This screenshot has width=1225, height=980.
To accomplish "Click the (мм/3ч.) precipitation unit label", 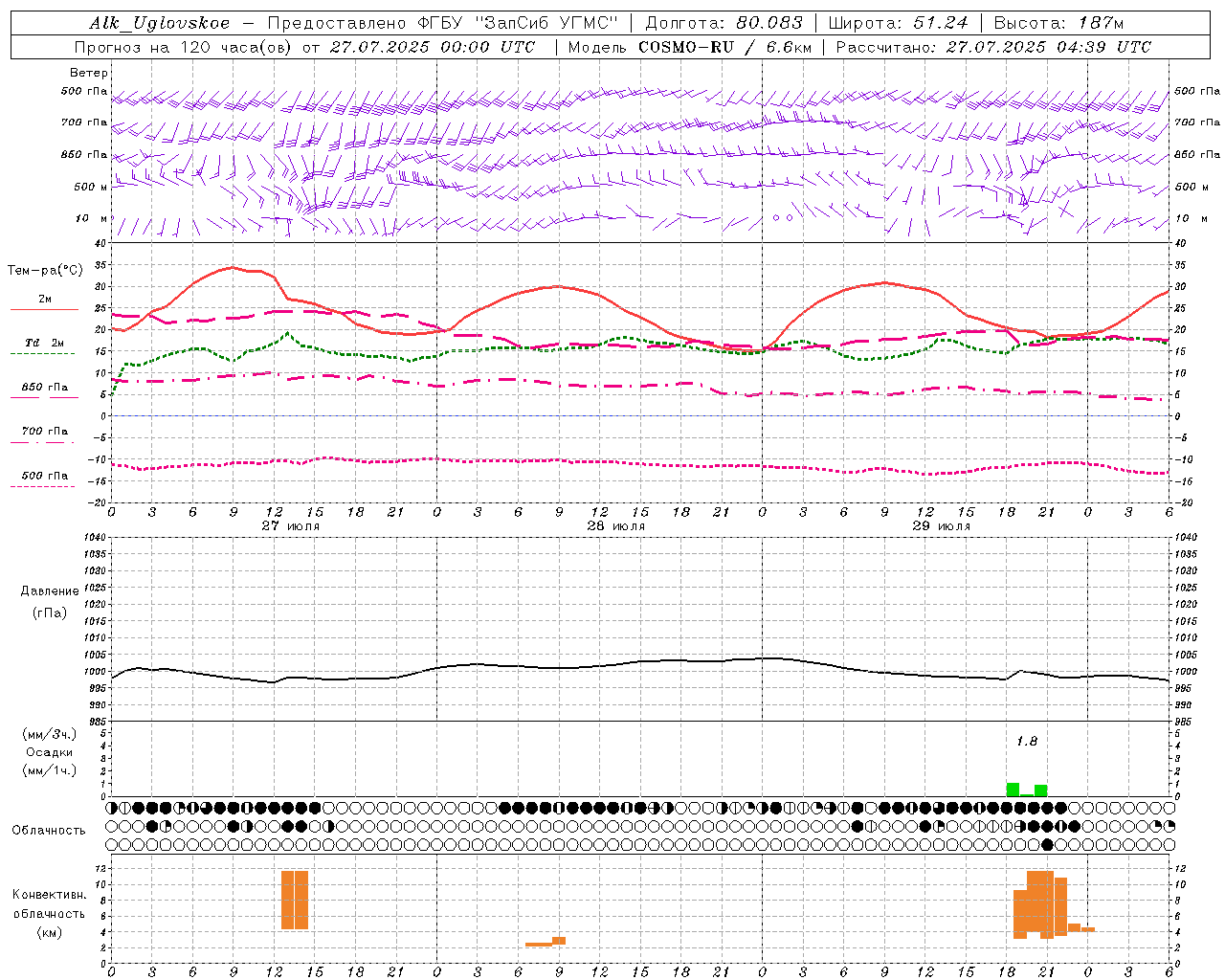I will pos(49,734).
